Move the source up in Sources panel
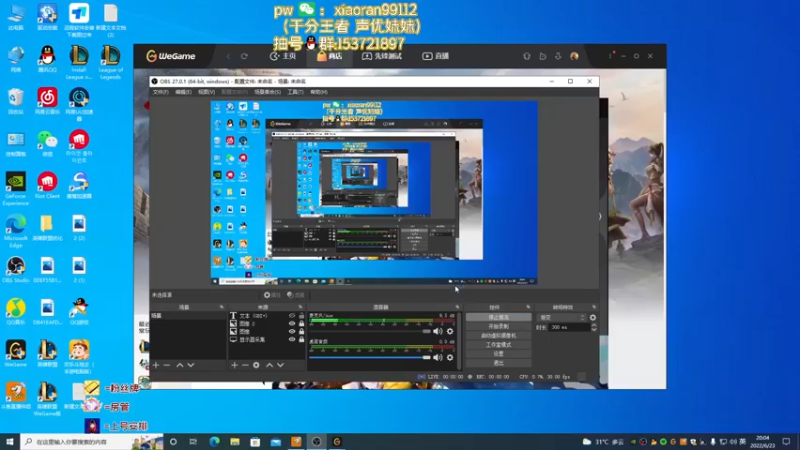This screenshot has height=450, width=800. tap(269, 365)
